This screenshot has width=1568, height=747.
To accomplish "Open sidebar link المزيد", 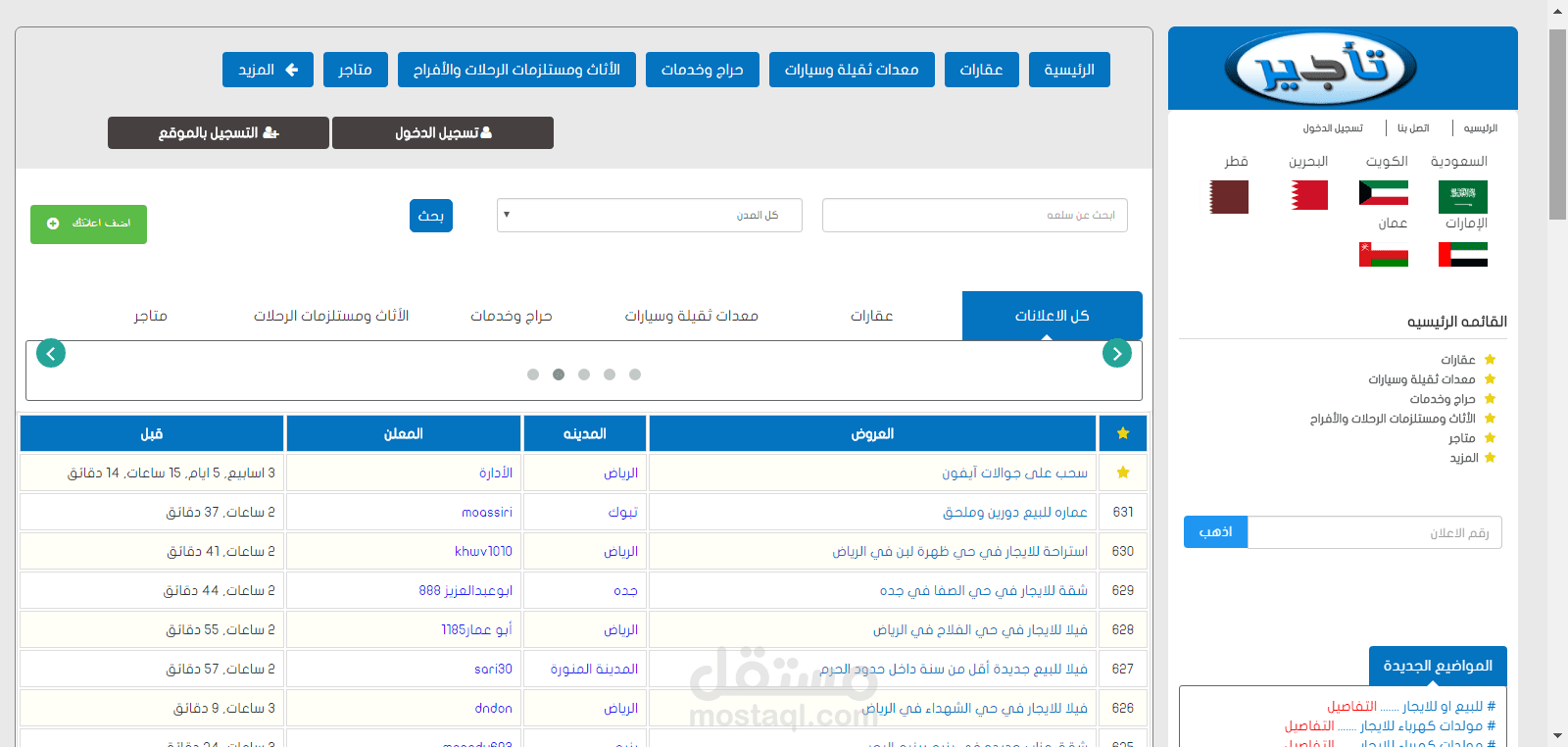I will (1464, 458).
